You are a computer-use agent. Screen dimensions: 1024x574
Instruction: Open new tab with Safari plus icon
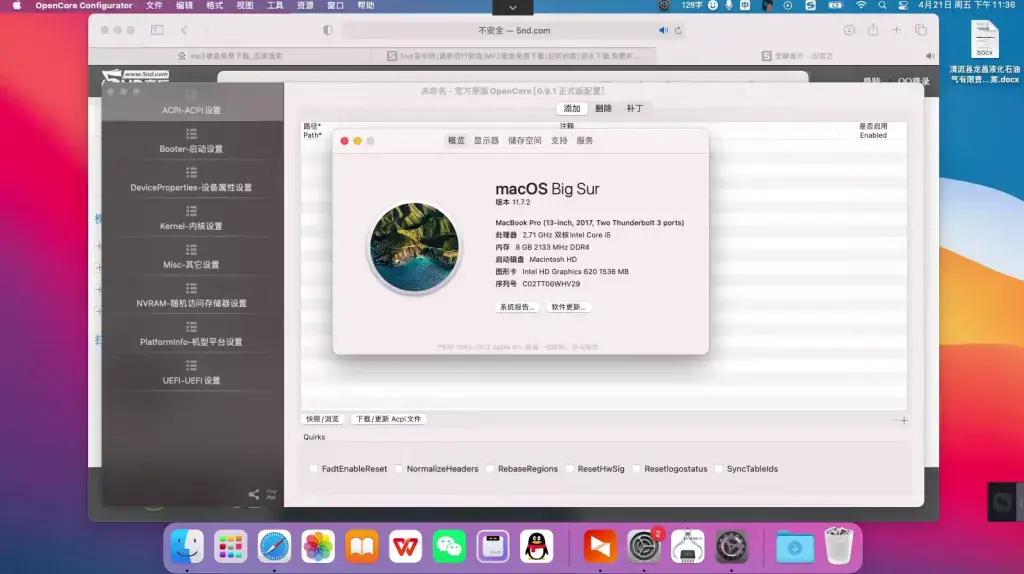(x=897, y=30)
